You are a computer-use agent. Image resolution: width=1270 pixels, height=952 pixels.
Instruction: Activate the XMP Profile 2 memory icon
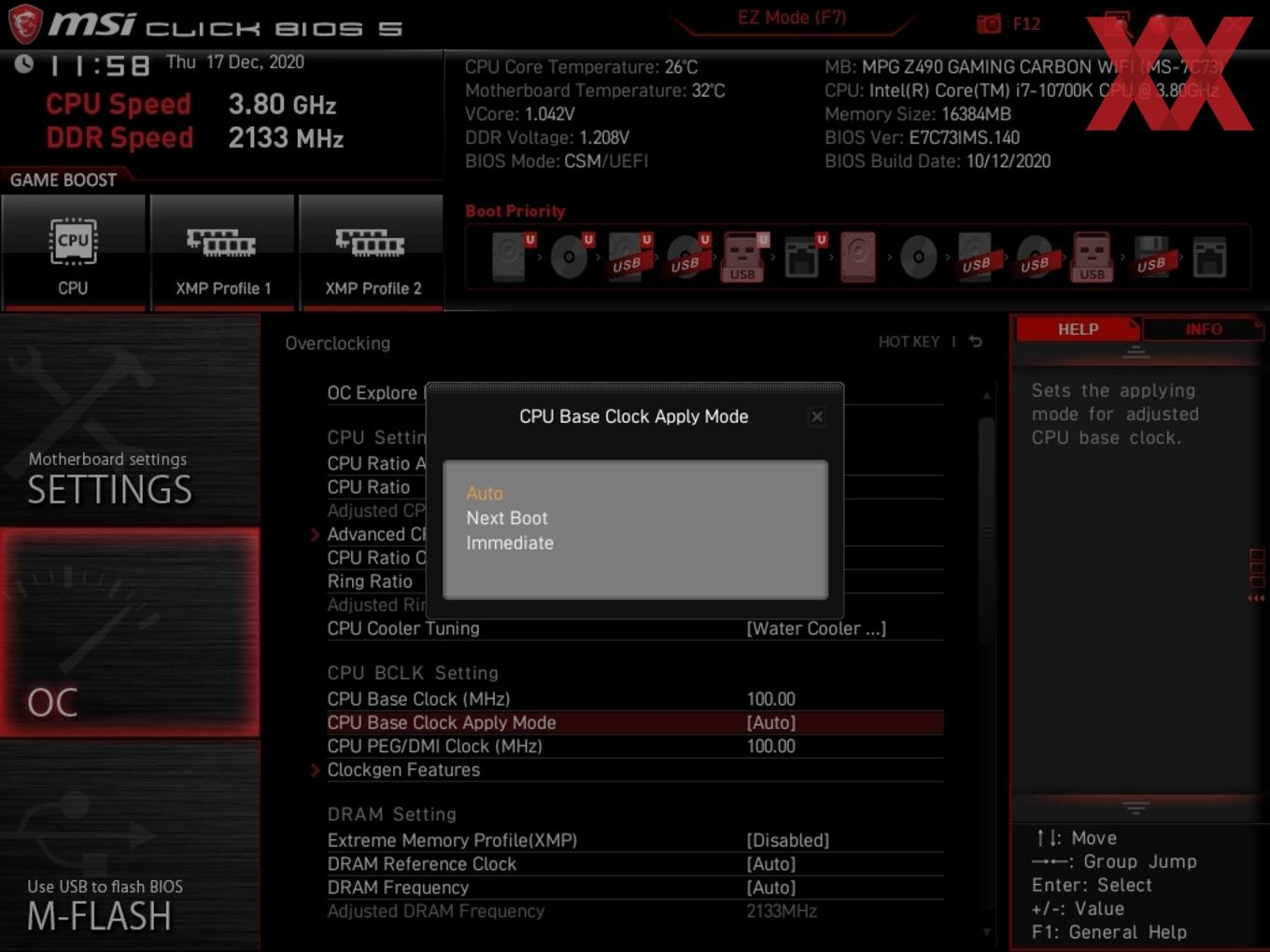[x=372, y=252]
